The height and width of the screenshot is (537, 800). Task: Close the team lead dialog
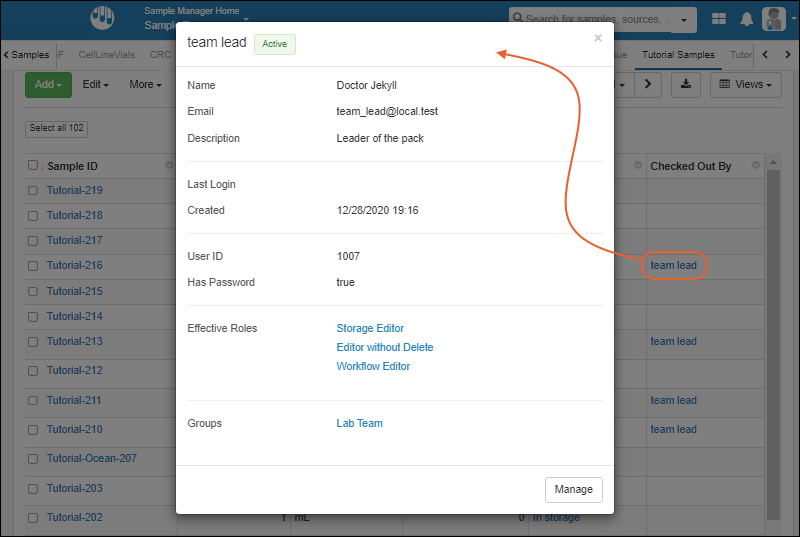pos(598,39)
